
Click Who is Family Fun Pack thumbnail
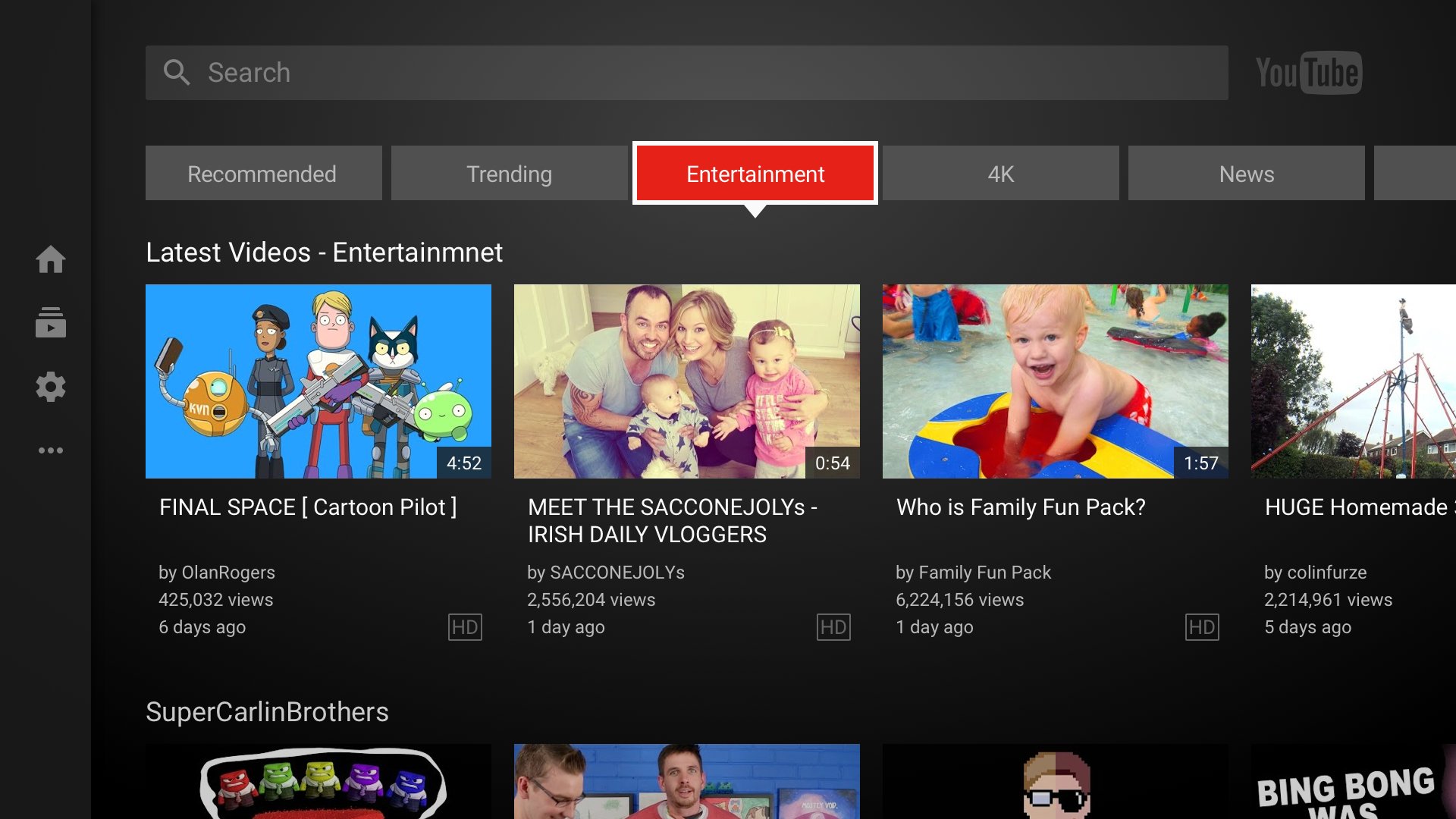click(1053, 381)
